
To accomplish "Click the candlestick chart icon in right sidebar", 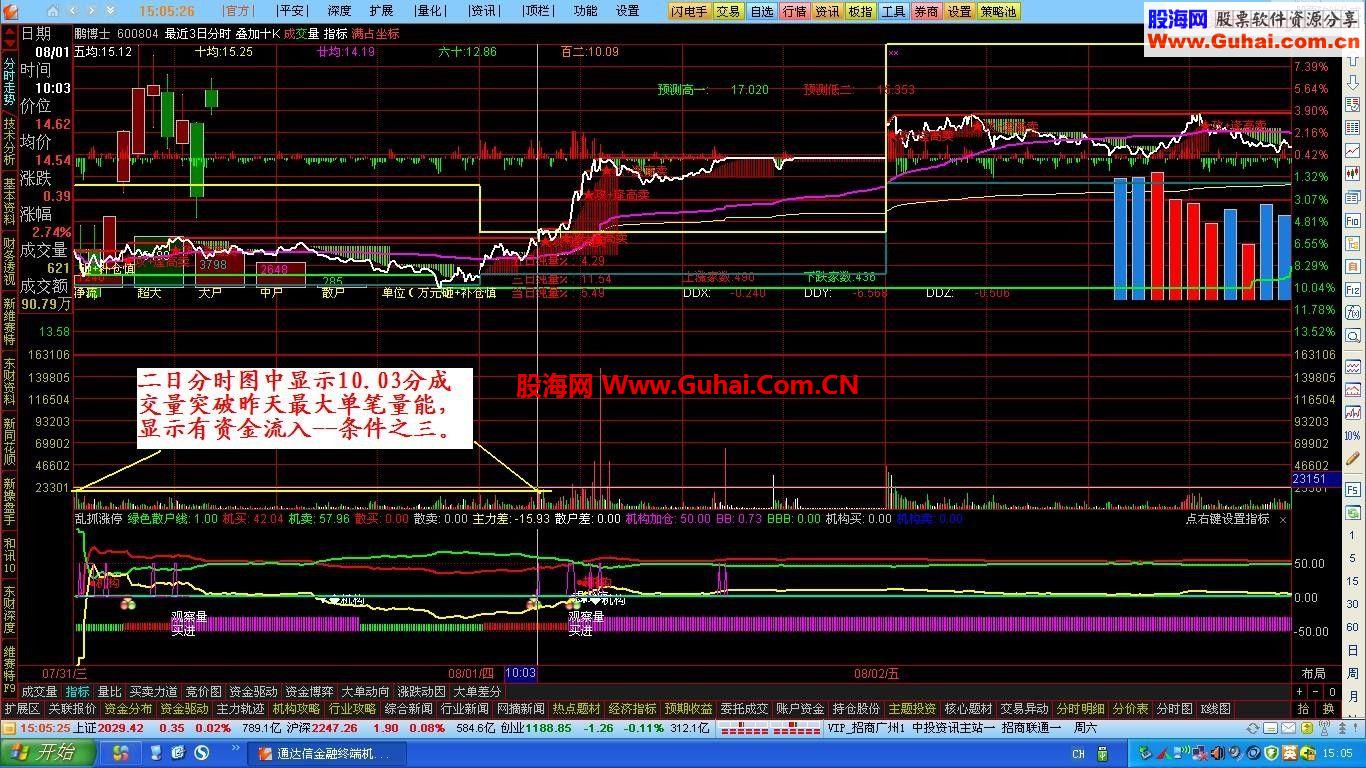I will pyautogui.click(x=1353, y=173).
